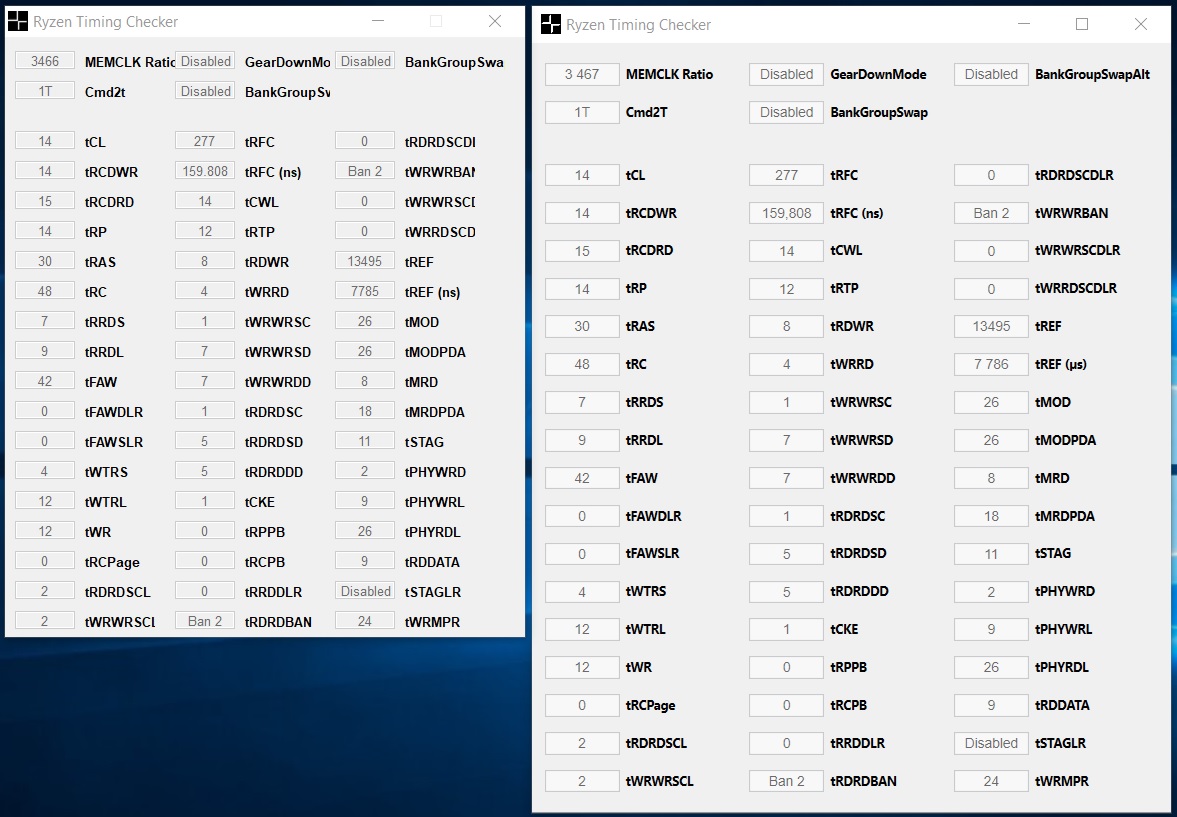Click the tWRMPR value 24 in left window
This screenshot has height=817, width=1177.
[x=365, y=622]
